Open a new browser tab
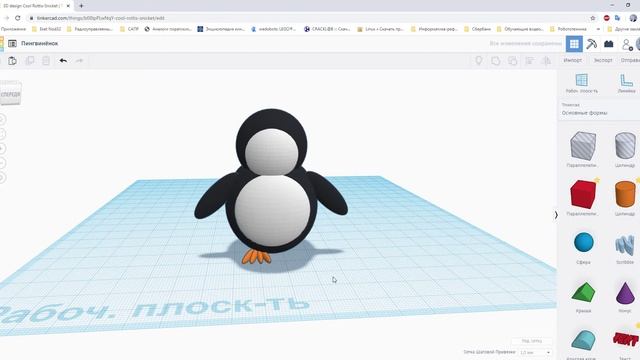Viewport: 640px width, 360px height. click(x=81, y=6)
